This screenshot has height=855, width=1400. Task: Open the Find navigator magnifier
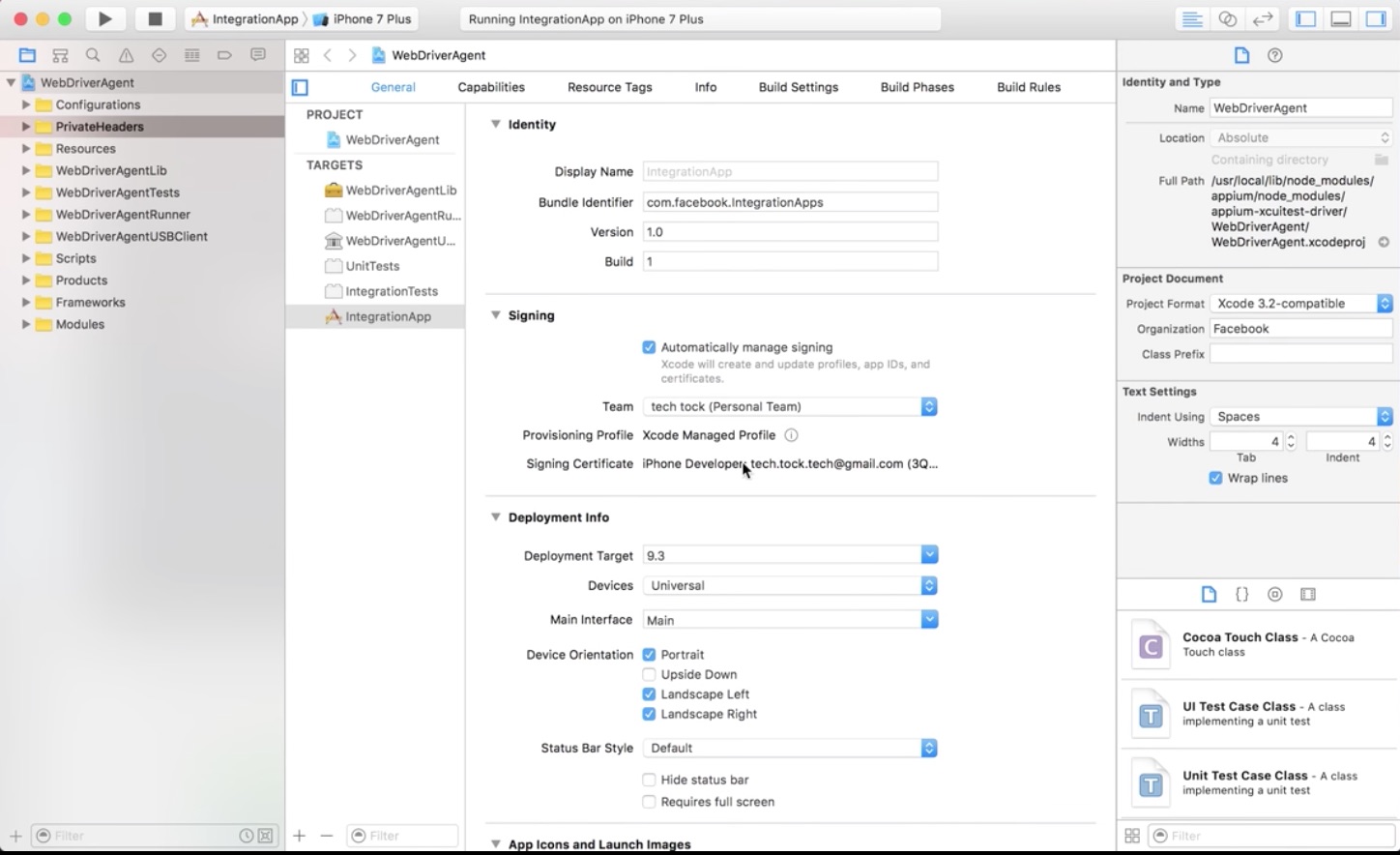point(93,55)
